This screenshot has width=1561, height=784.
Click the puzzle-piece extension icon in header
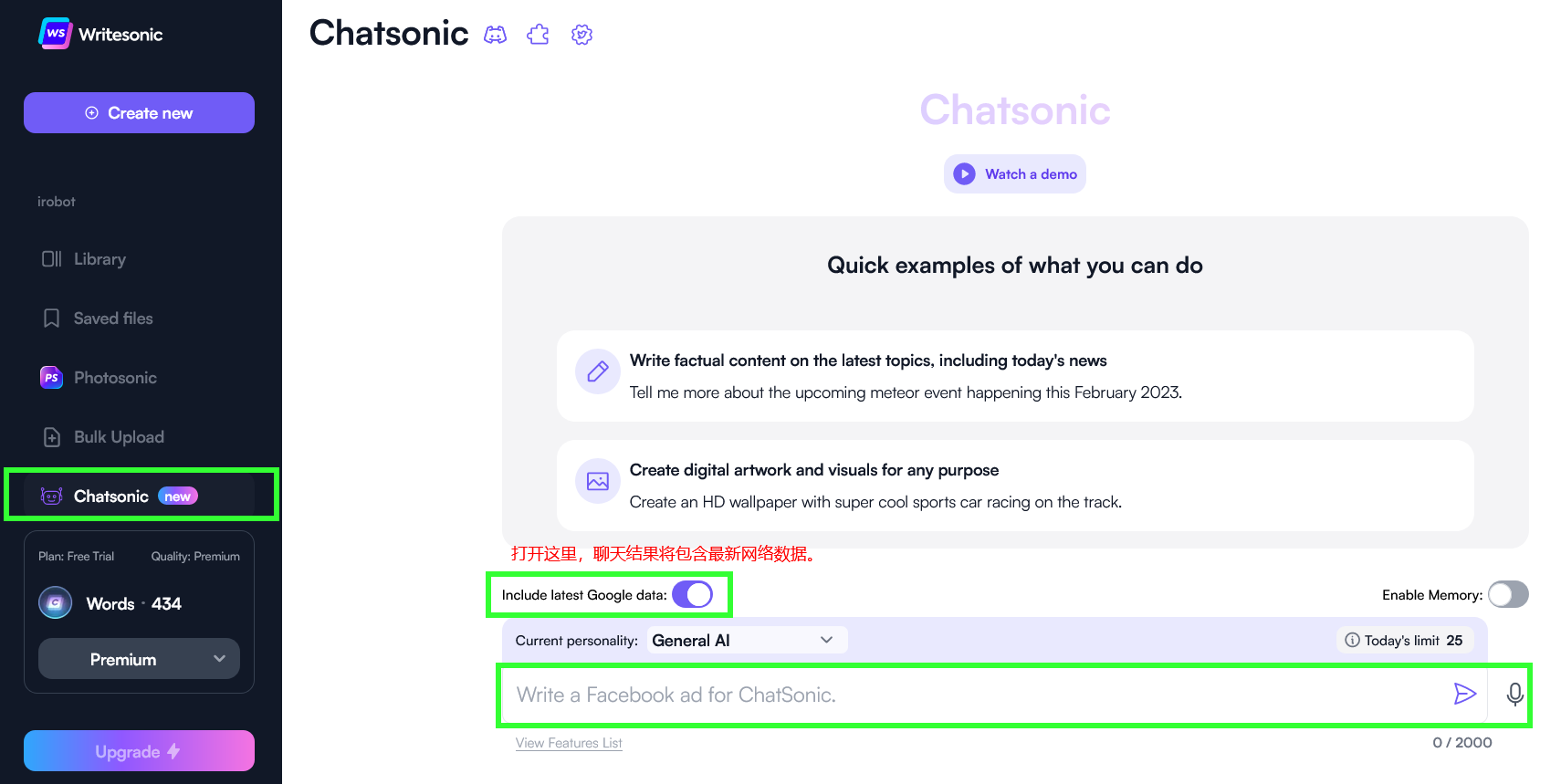(539, 35)
